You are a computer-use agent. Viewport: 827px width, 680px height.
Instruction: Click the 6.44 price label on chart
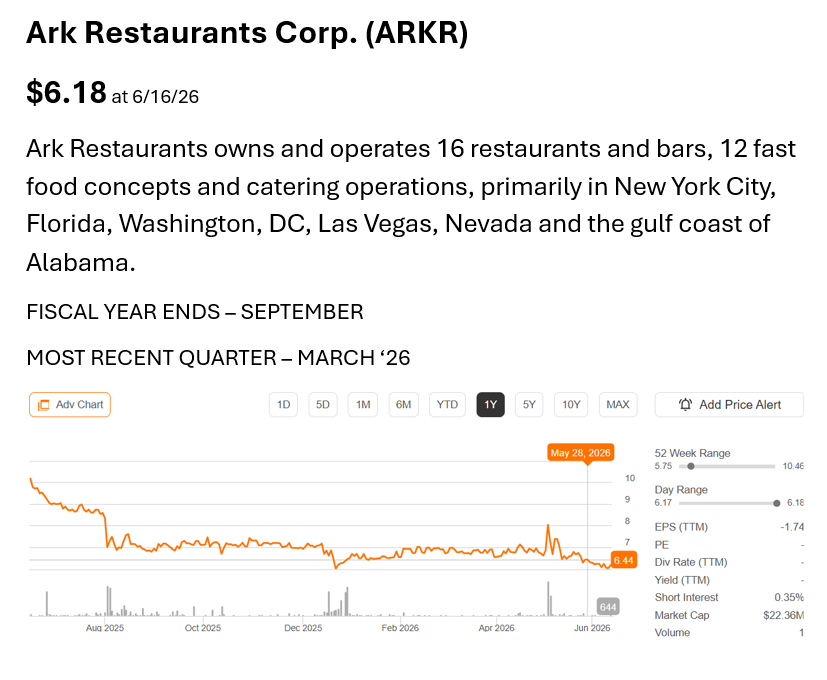pyautogui.click(x=624, y=560)
